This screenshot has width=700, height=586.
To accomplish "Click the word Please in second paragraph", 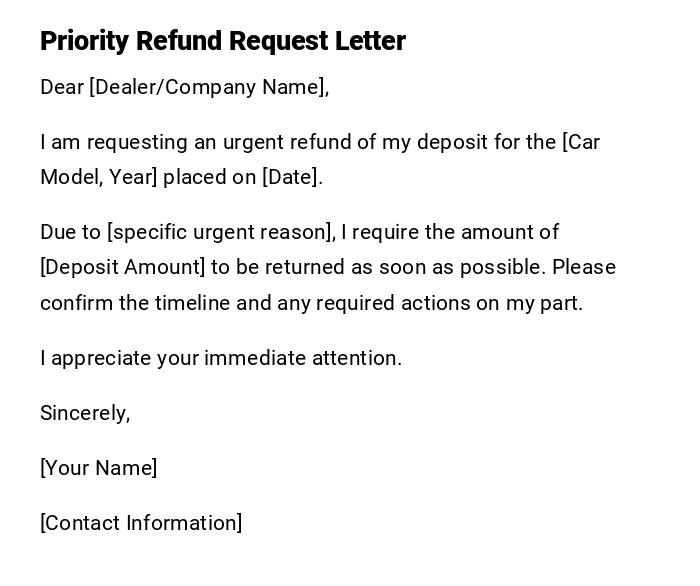I will 584,267.
